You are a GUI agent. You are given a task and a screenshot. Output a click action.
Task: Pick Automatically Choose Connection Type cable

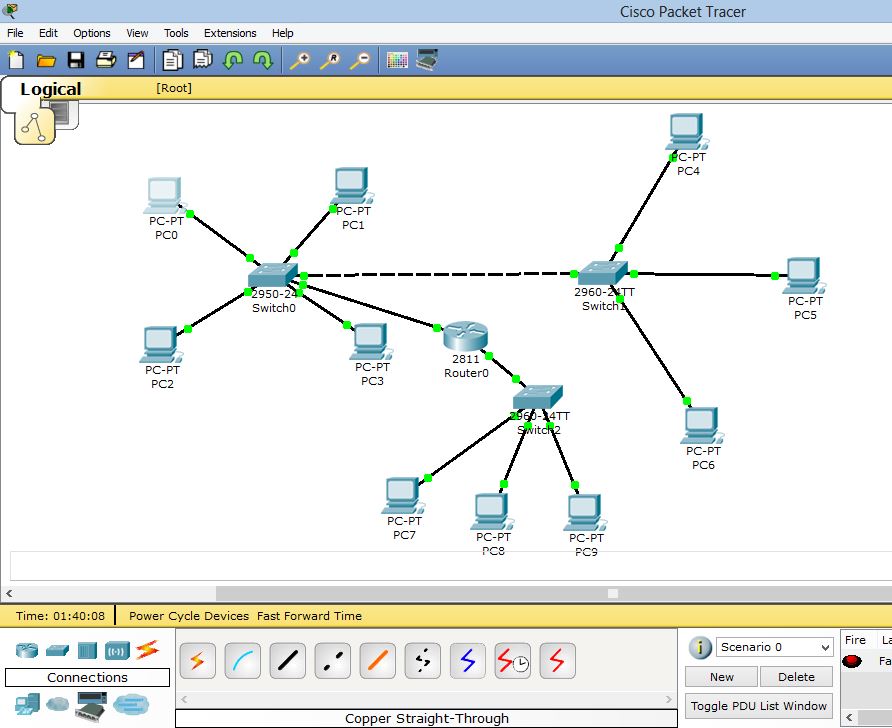click(197, 661)
